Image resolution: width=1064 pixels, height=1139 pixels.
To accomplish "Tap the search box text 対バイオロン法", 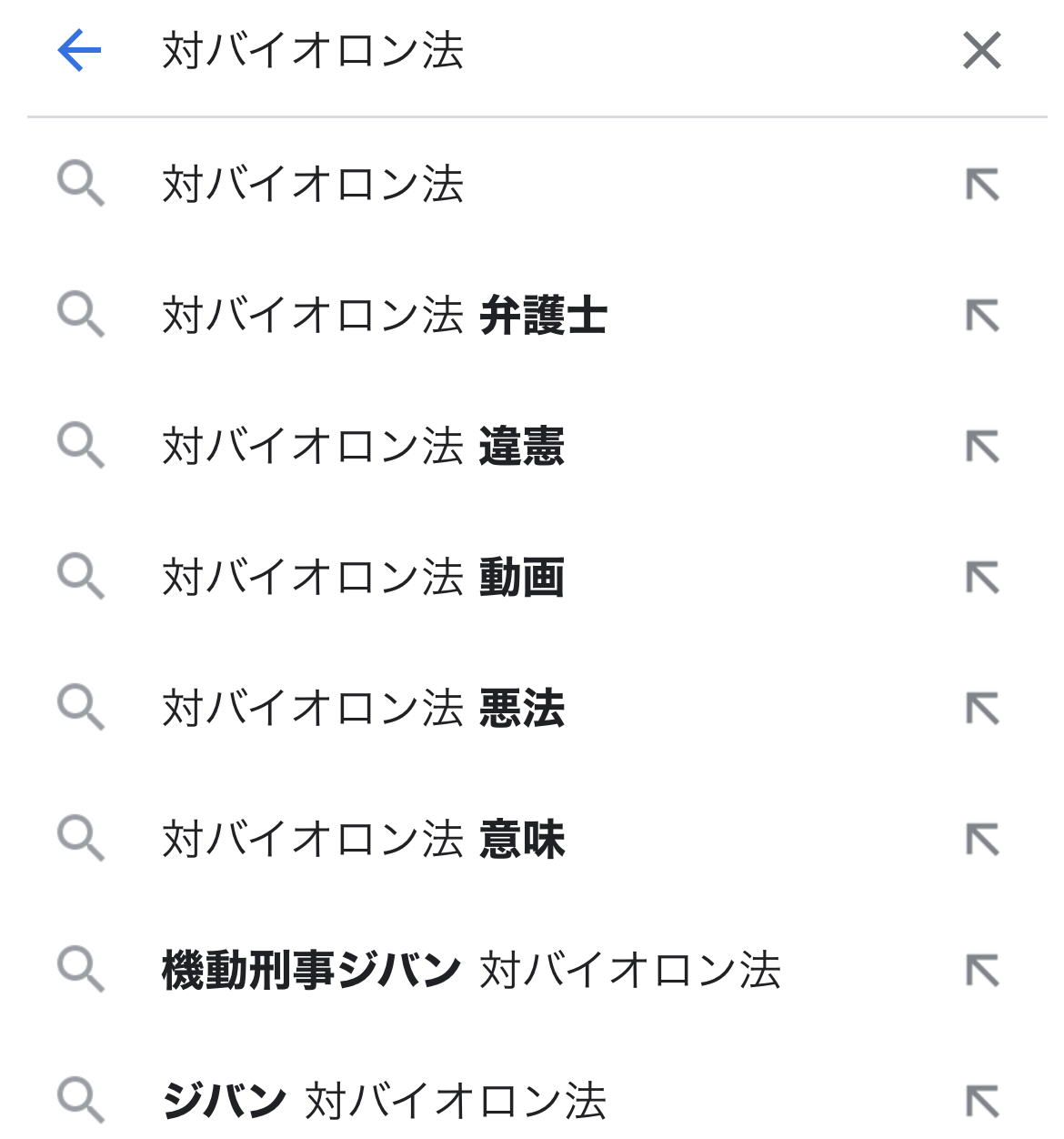I will (314, 51).
